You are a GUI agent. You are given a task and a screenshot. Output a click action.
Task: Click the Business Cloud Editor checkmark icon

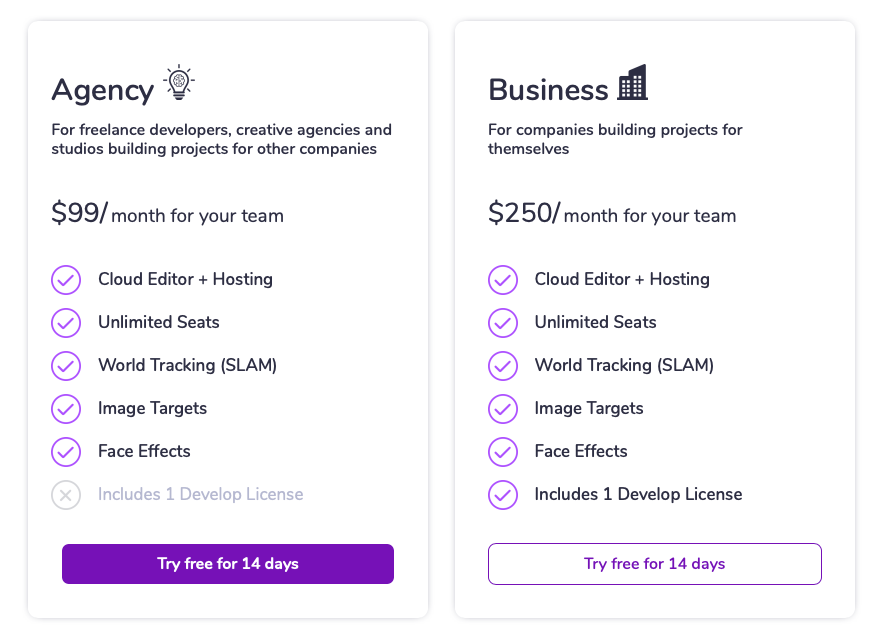503,279
